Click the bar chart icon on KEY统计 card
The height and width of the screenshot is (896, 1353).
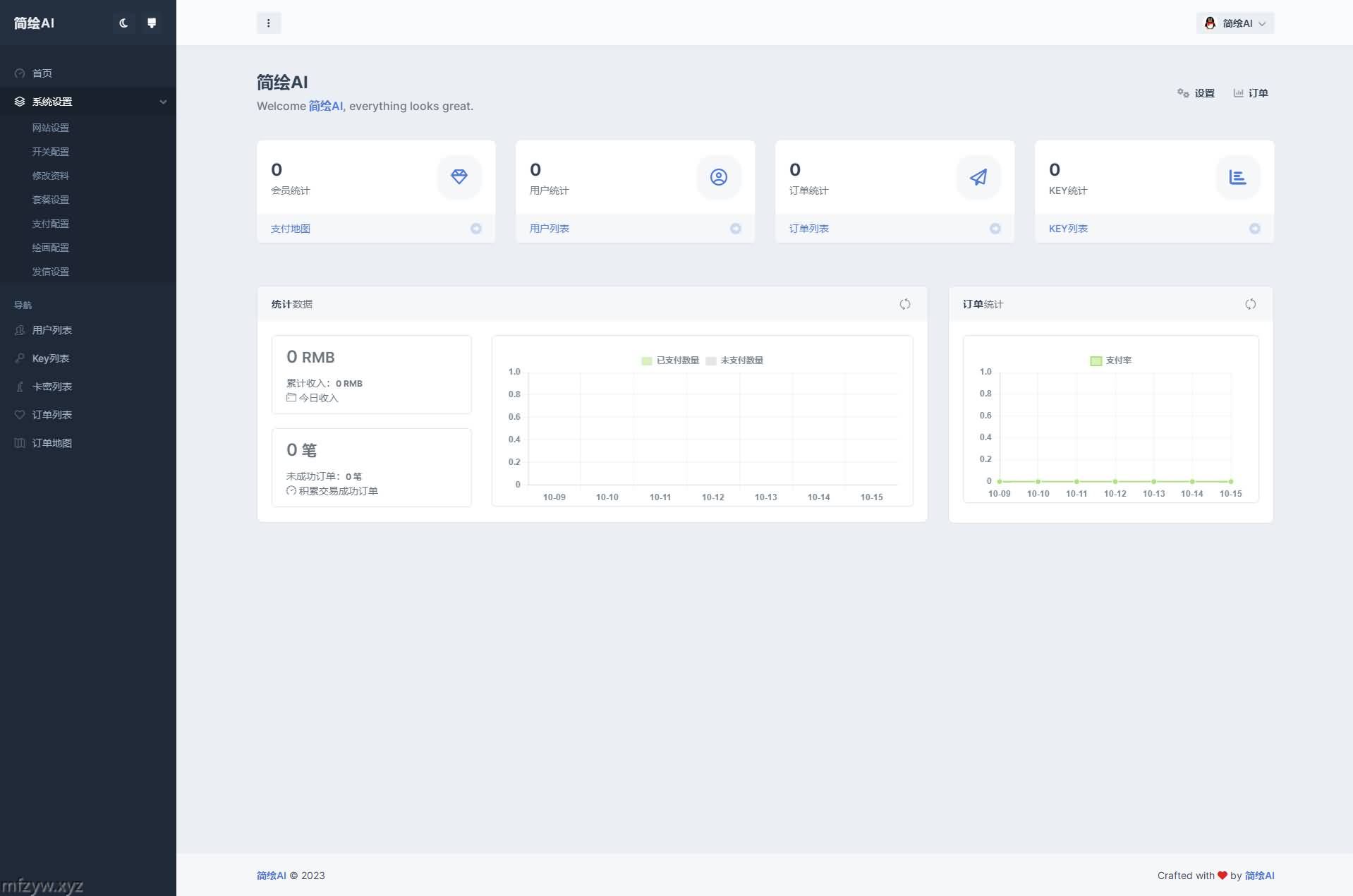1237,176
